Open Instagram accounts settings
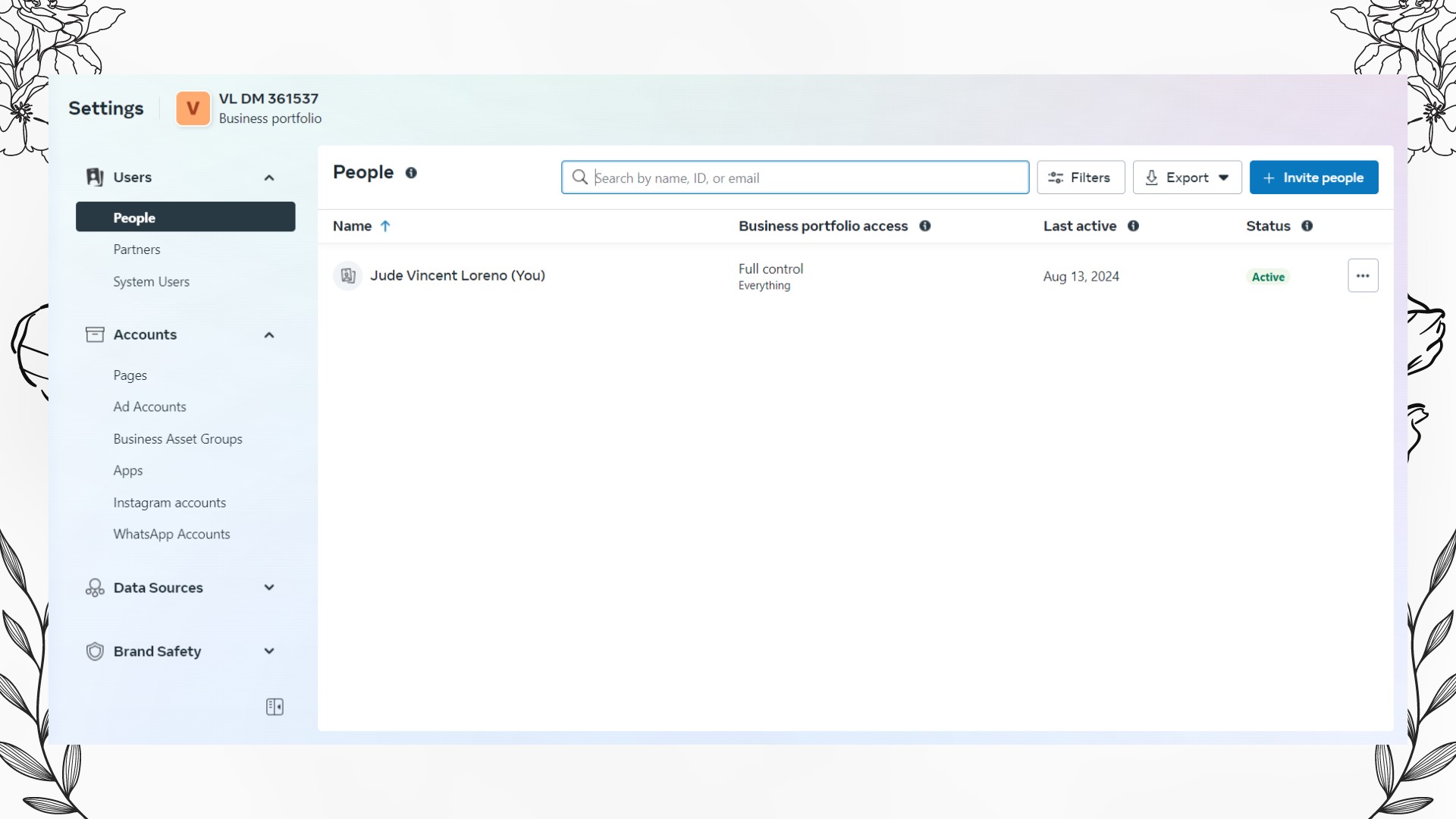Viewport: 1456px width, 819px height. [169, 503]
